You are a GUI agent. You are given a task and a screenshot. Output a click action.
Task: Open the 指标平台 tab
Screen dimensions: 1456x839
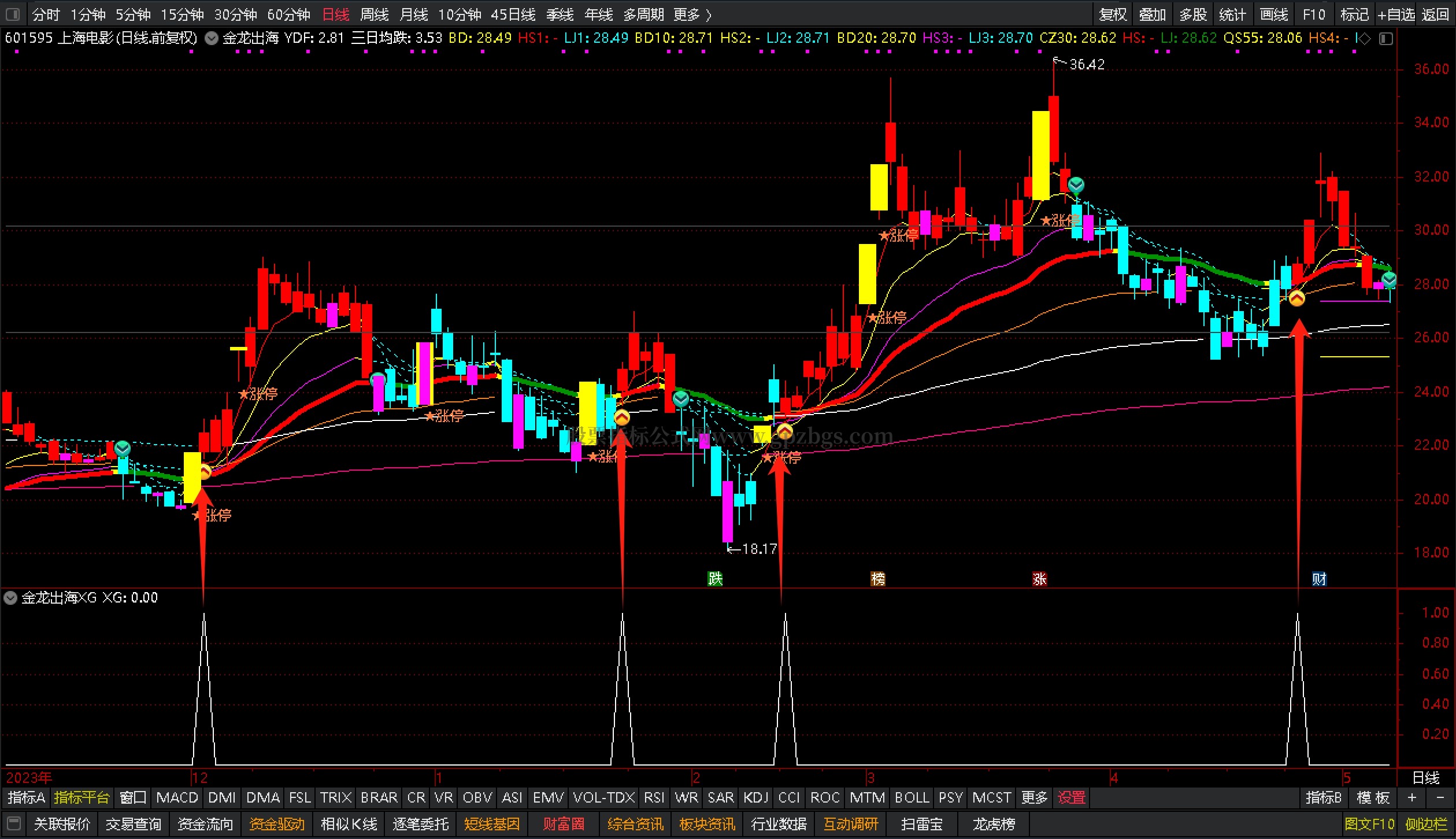pyautogui.click(x=81, y=798)
